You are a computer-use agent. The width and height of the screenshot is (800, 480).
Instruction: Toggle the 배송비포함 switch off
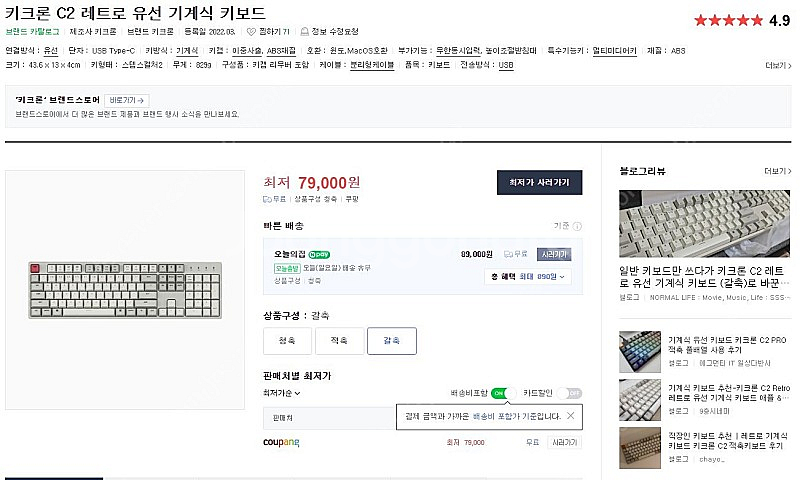[503, 393]
